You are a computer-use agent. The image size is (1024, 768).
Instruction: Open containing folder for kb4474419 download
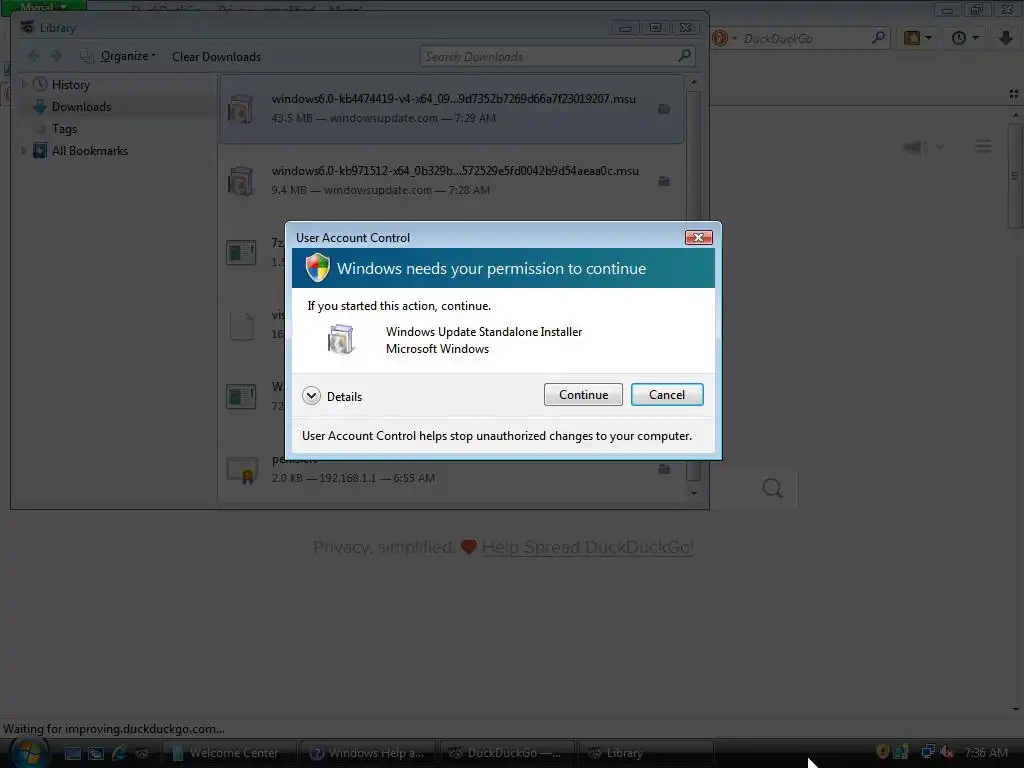(x=664, y=109)
